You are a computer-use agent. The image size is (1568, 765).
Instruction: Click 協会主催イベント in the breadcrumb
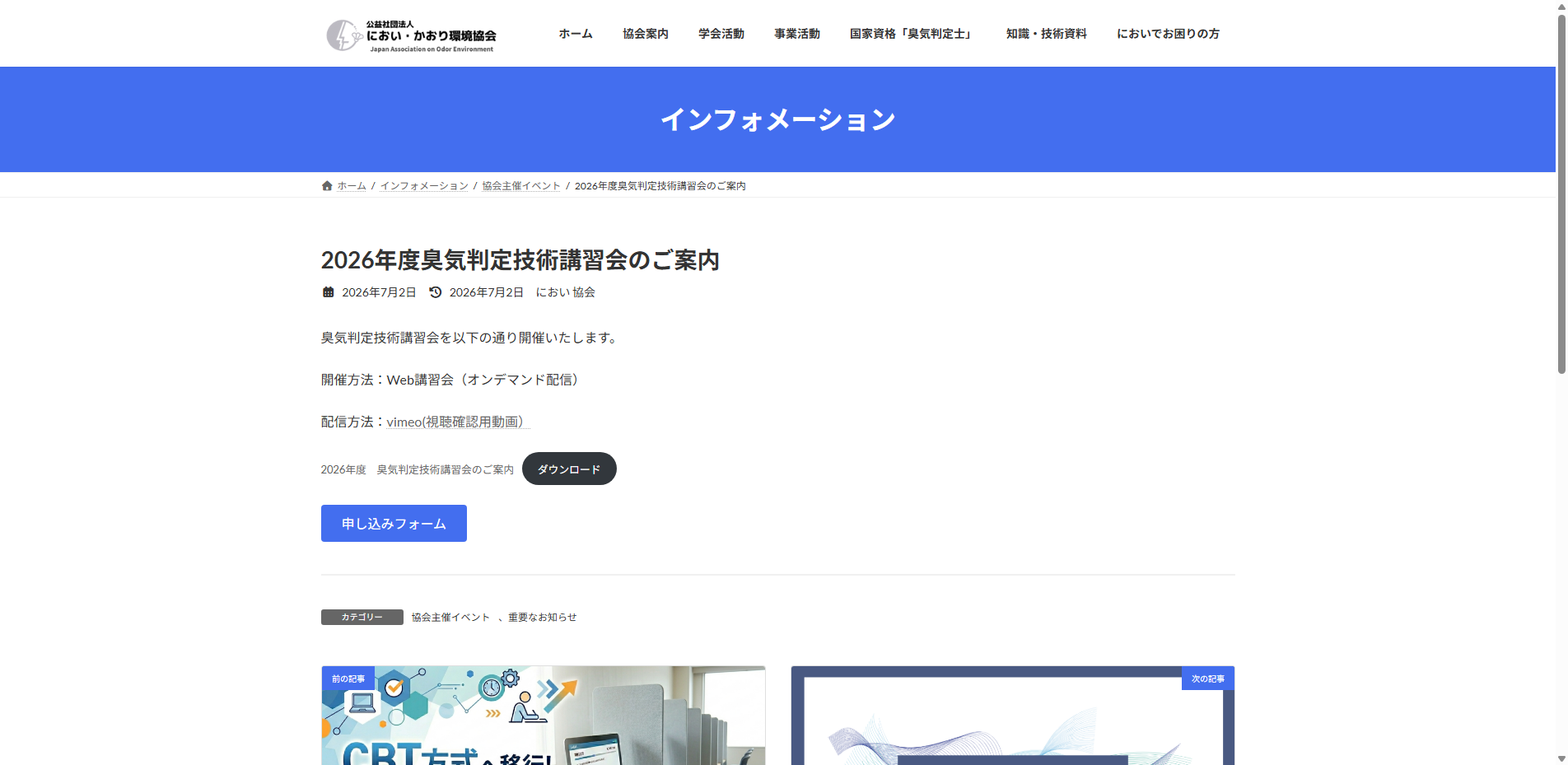[x=521, y=186]
